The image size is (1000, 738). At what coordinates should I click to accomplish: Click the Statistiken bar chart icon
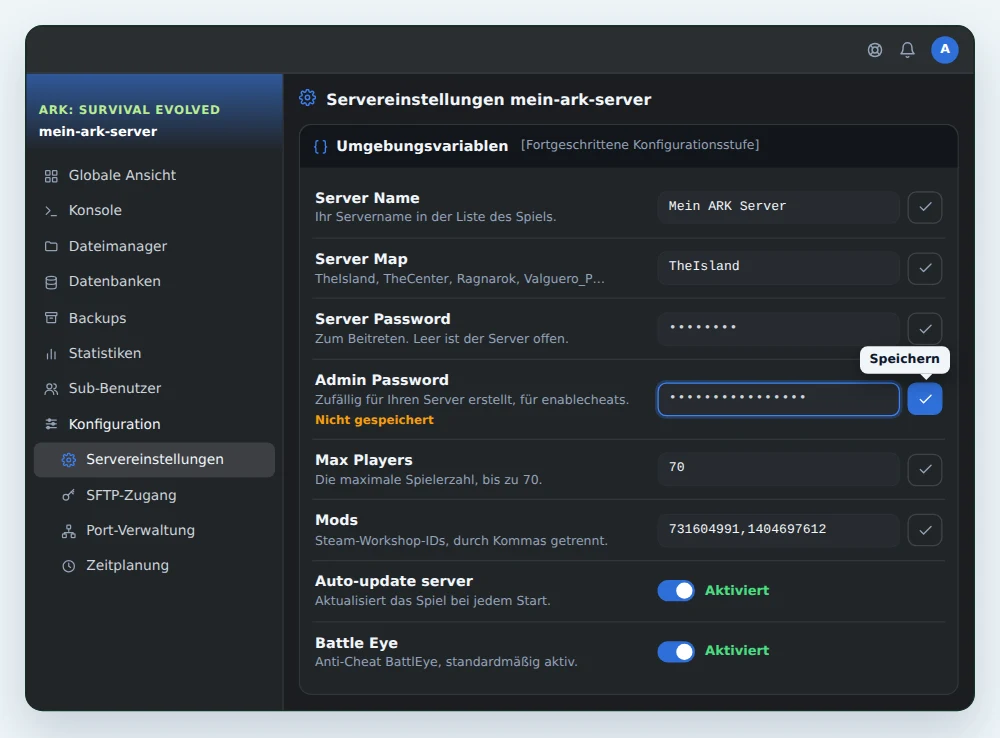(51, 353)
